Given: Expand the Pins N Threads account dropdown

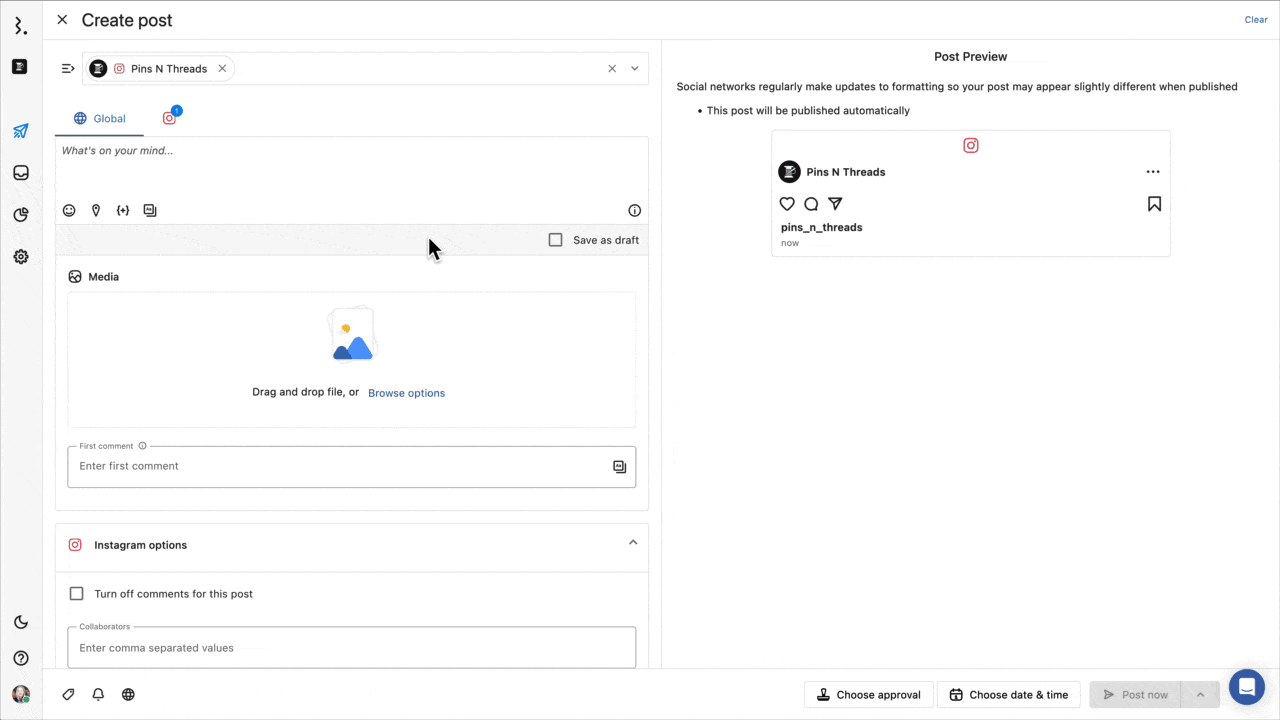Looking at the screenshot, I should (634, 68).
